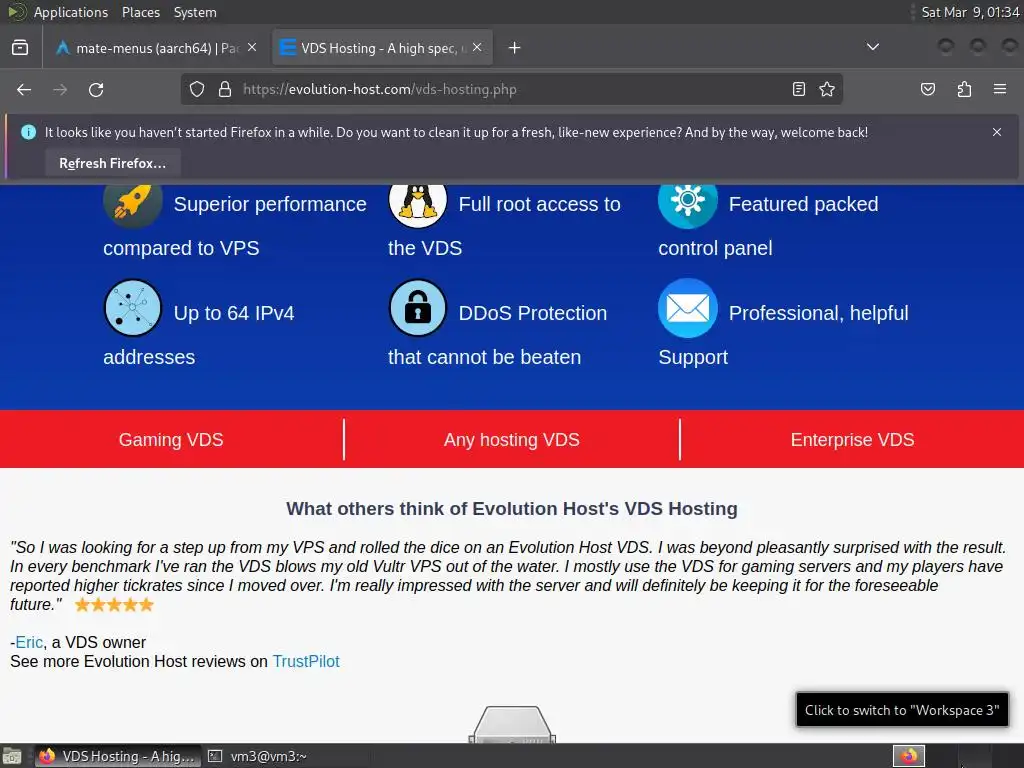Image resolution: width=1024 pixels, height=768 pixels.
Task: Click the rocket Superior performance icon
Action: 133,204
